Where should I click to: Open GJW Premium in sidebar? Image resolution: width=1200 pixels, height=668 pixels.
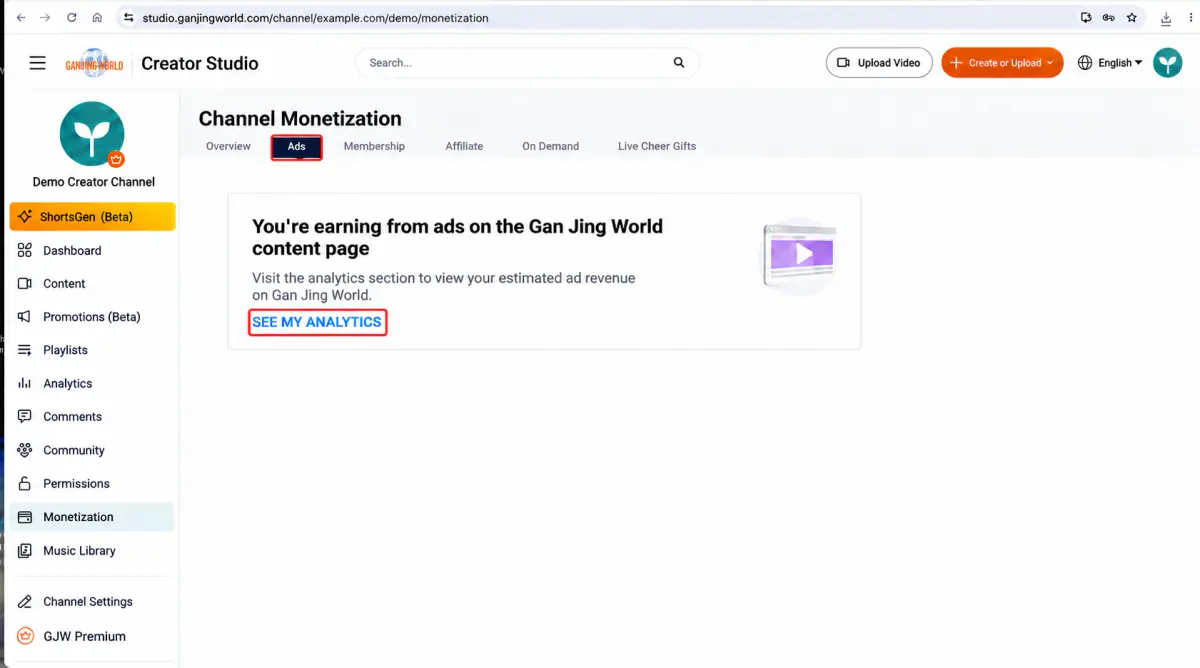tap(92, 636)
